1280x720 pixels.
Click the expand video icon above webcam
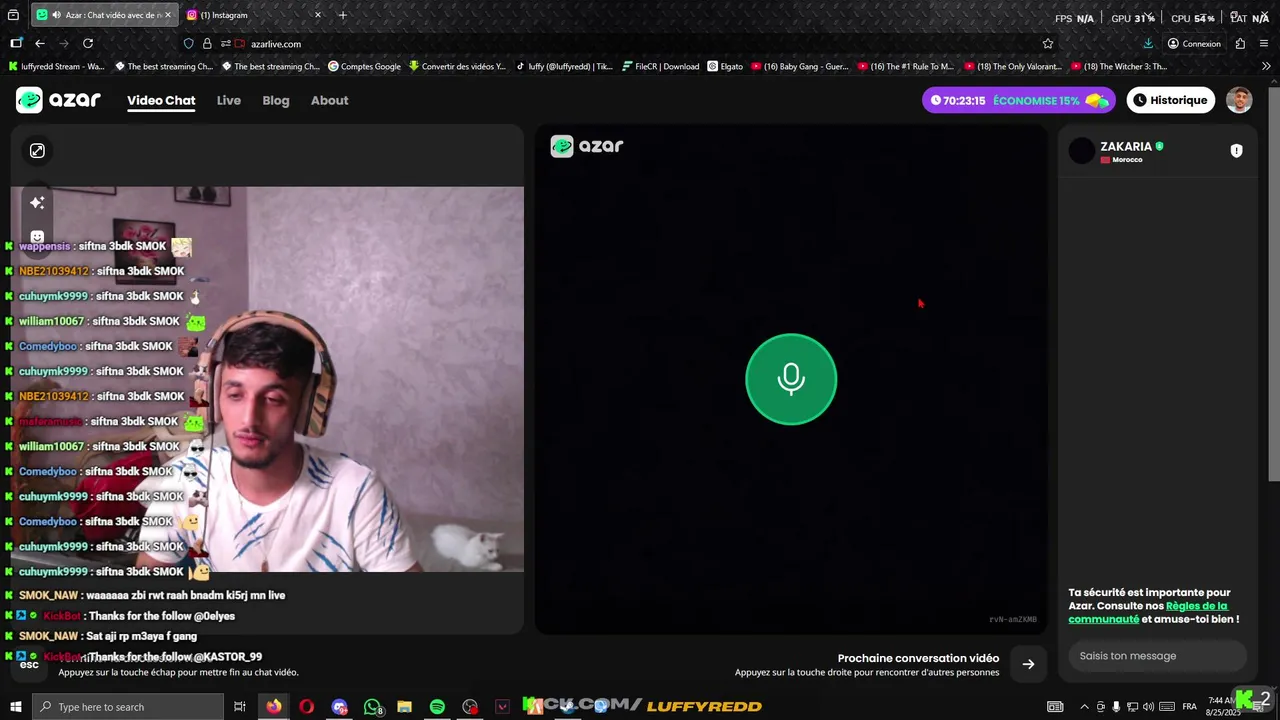coord(37,150)
